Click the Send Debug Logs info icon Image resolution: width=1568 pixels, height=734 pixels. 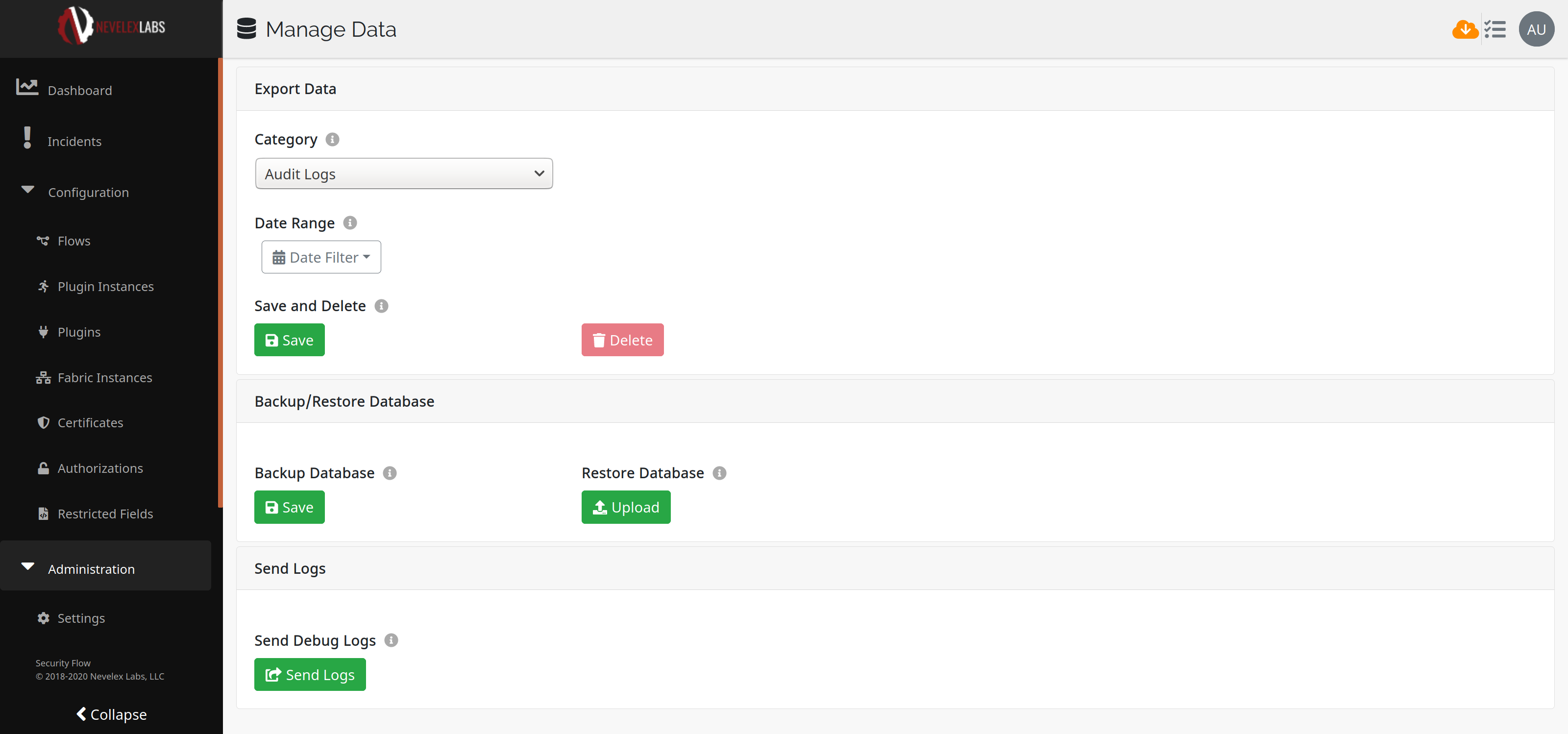392,640
